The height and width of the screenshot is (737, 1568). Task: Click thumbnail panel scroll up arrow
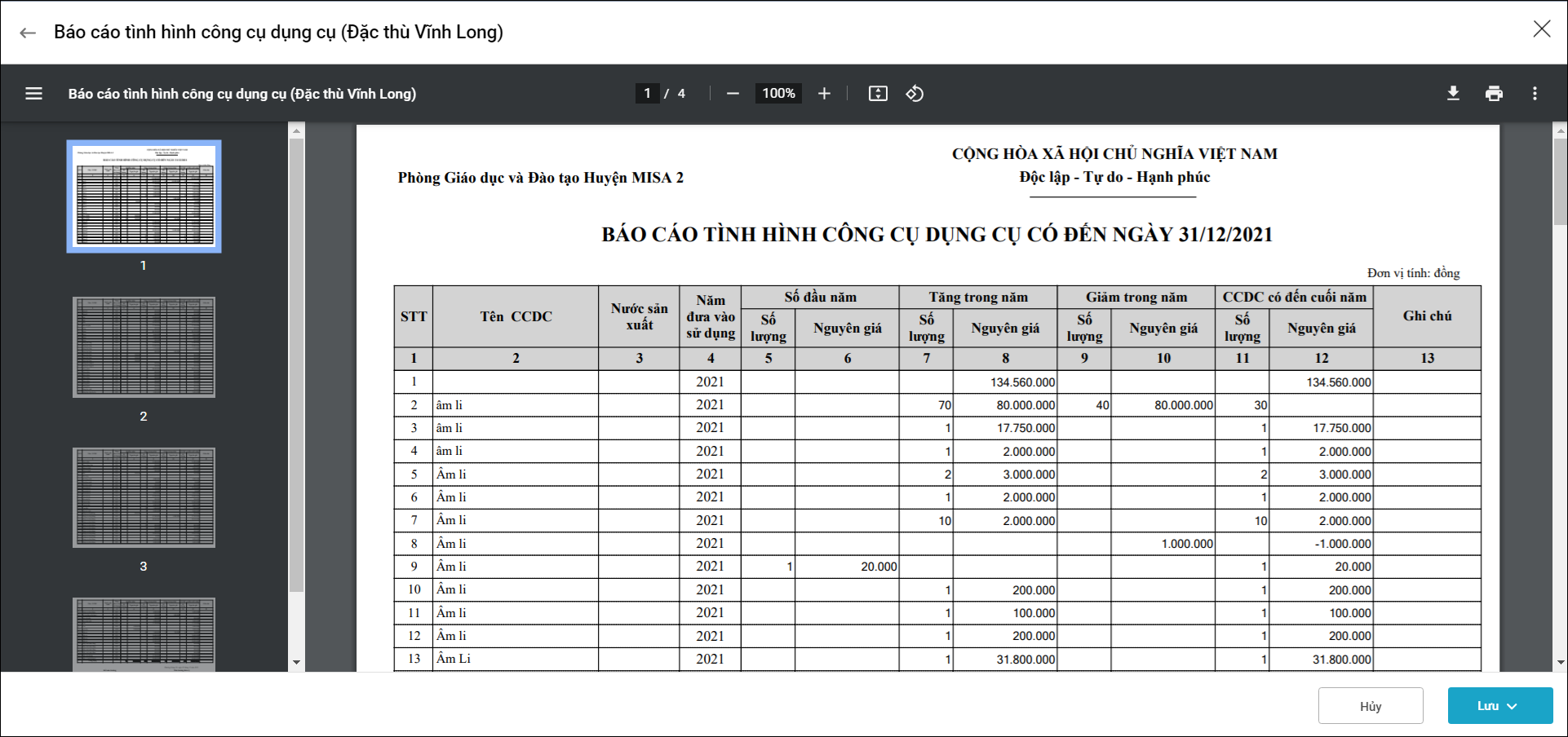point(296,130)
